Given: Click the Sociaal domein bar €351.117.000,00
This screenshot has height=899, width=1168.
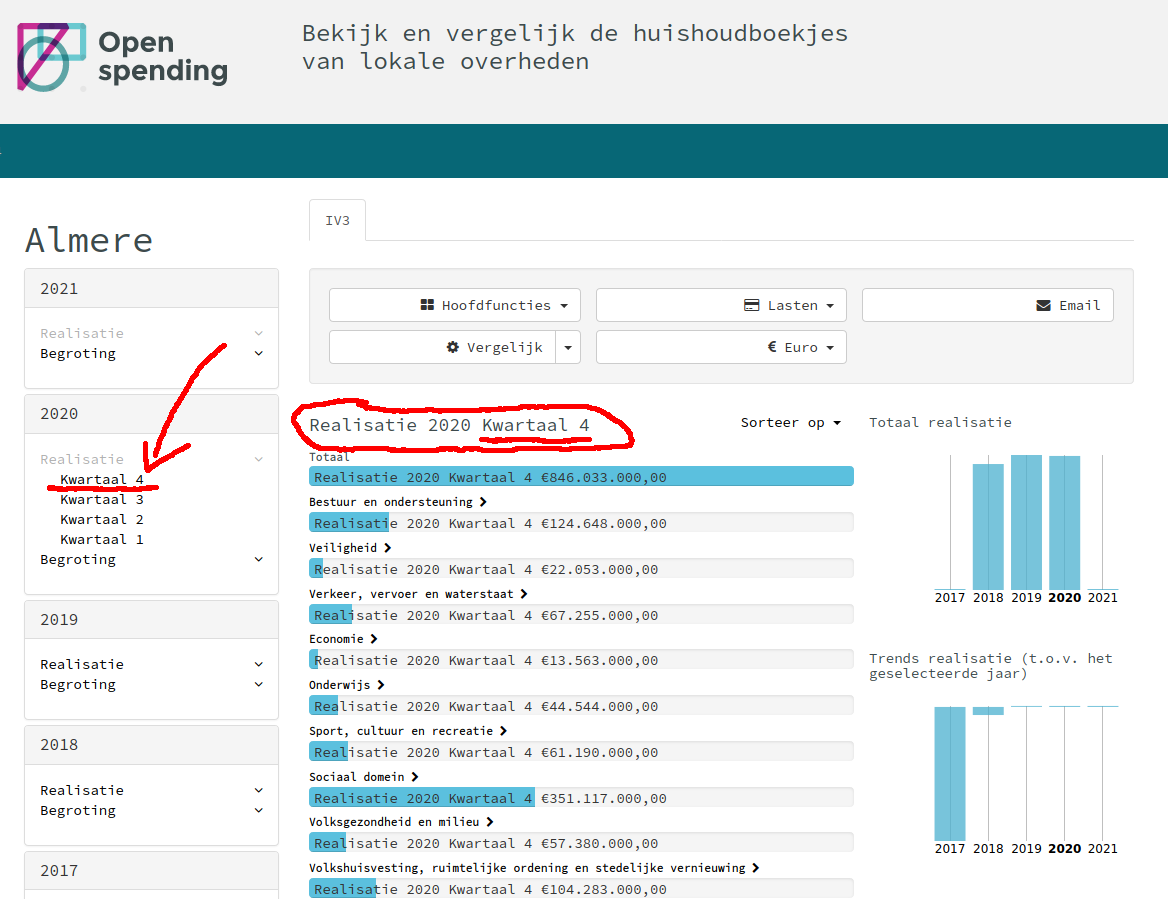Looking at the screenshot, I should [581, 798].
